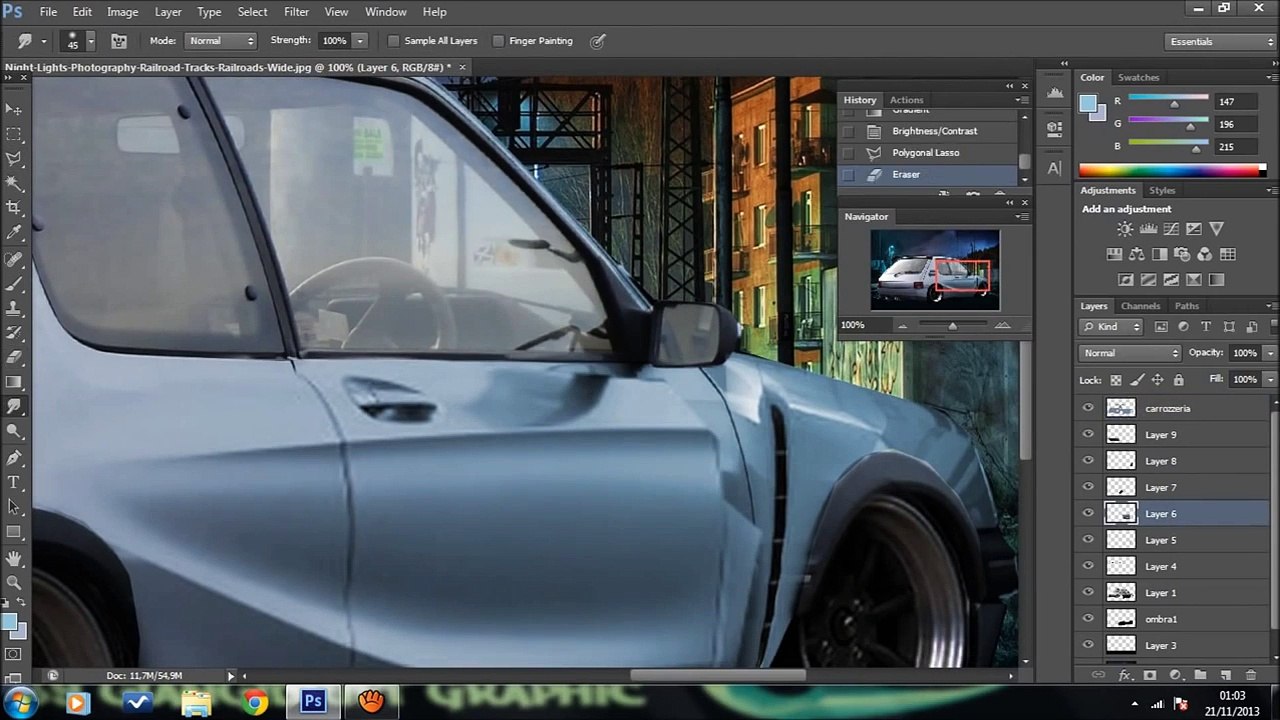This screenshot has width=1280, height=720.
Task: Select the Dodge tool
Action: pyautogui.click(x=14, y=432)
